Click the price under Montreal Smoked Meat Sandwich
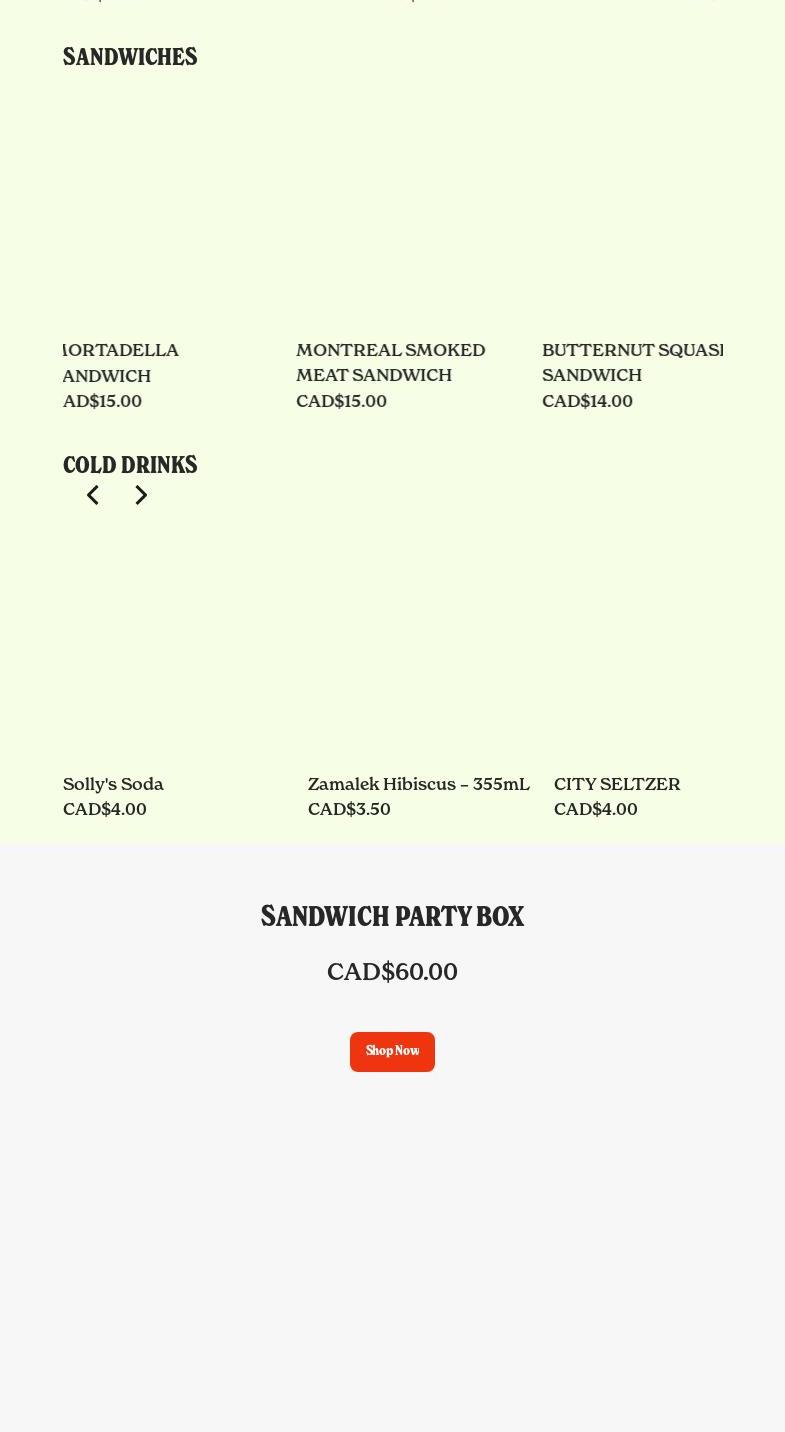 click(x=341, y=401)
